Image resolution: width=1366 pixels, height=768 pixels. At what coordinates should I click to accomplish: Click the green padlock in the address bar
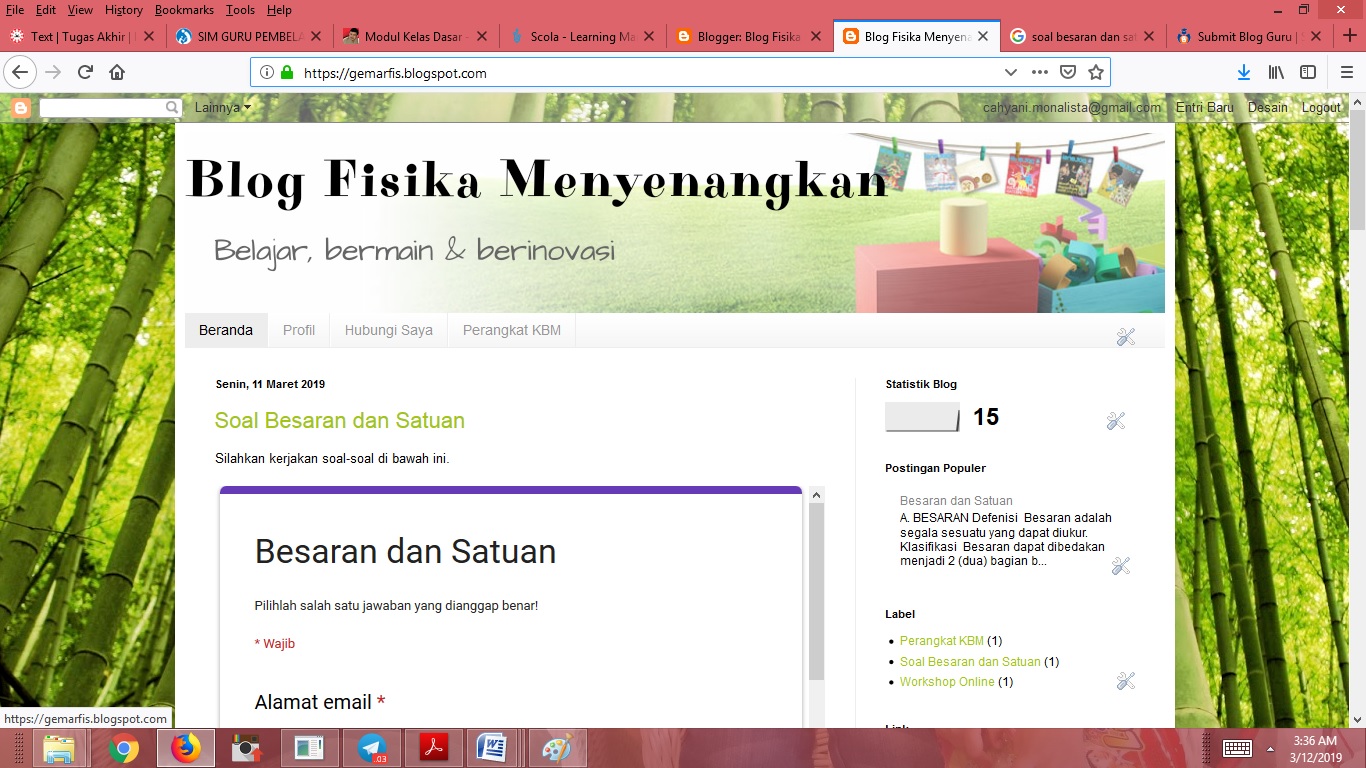pos(287,72)
